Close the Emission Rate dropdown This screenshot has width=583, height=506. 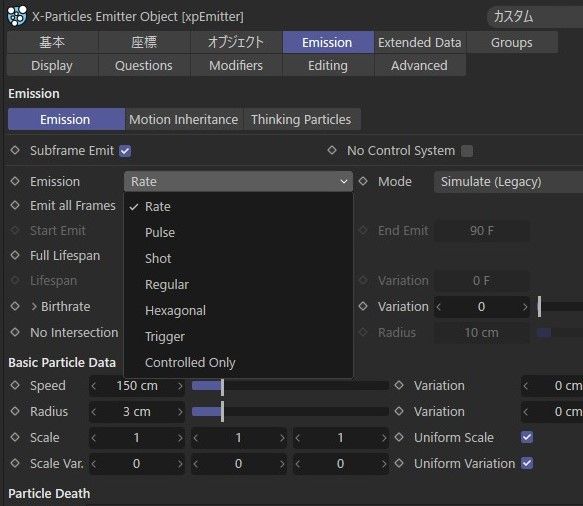[238, 181]
